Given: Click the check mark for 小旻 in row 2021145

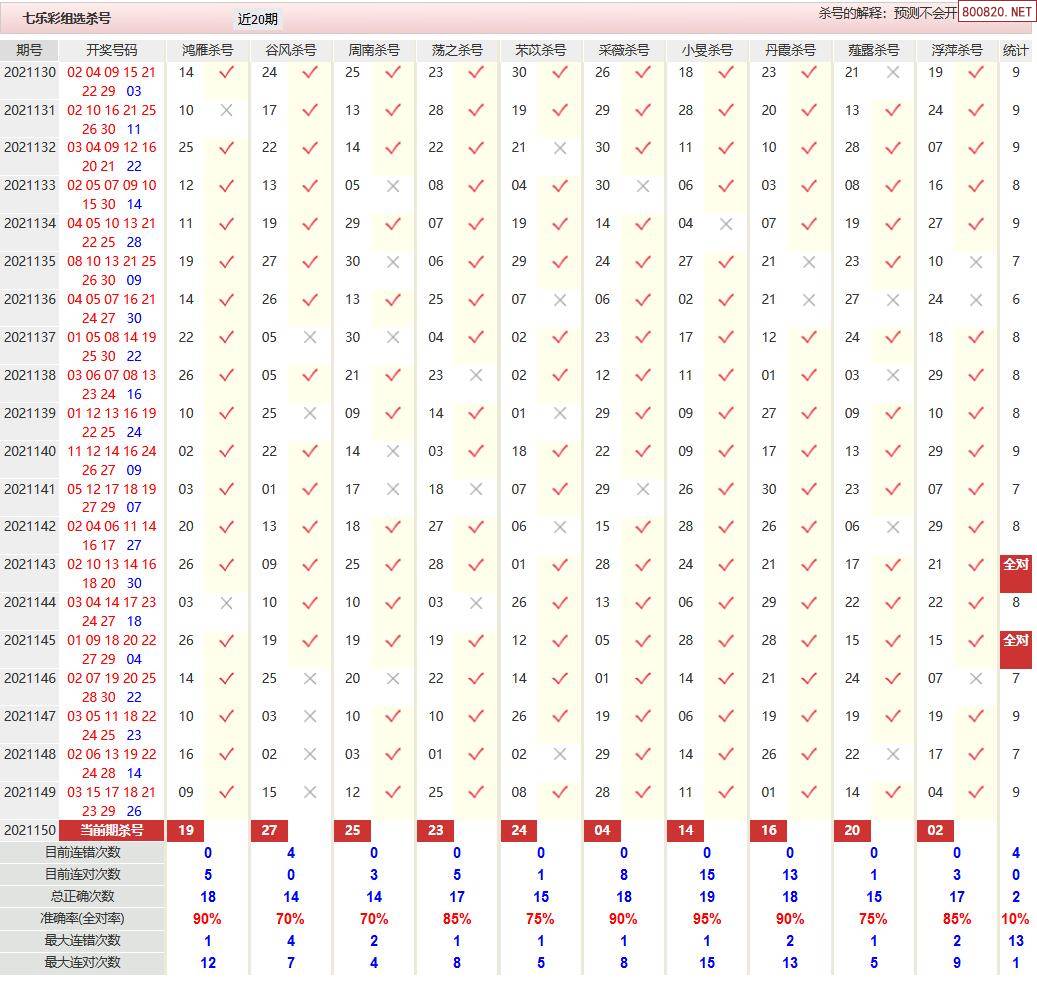Looking at the screenshot, I should point(726,641).
